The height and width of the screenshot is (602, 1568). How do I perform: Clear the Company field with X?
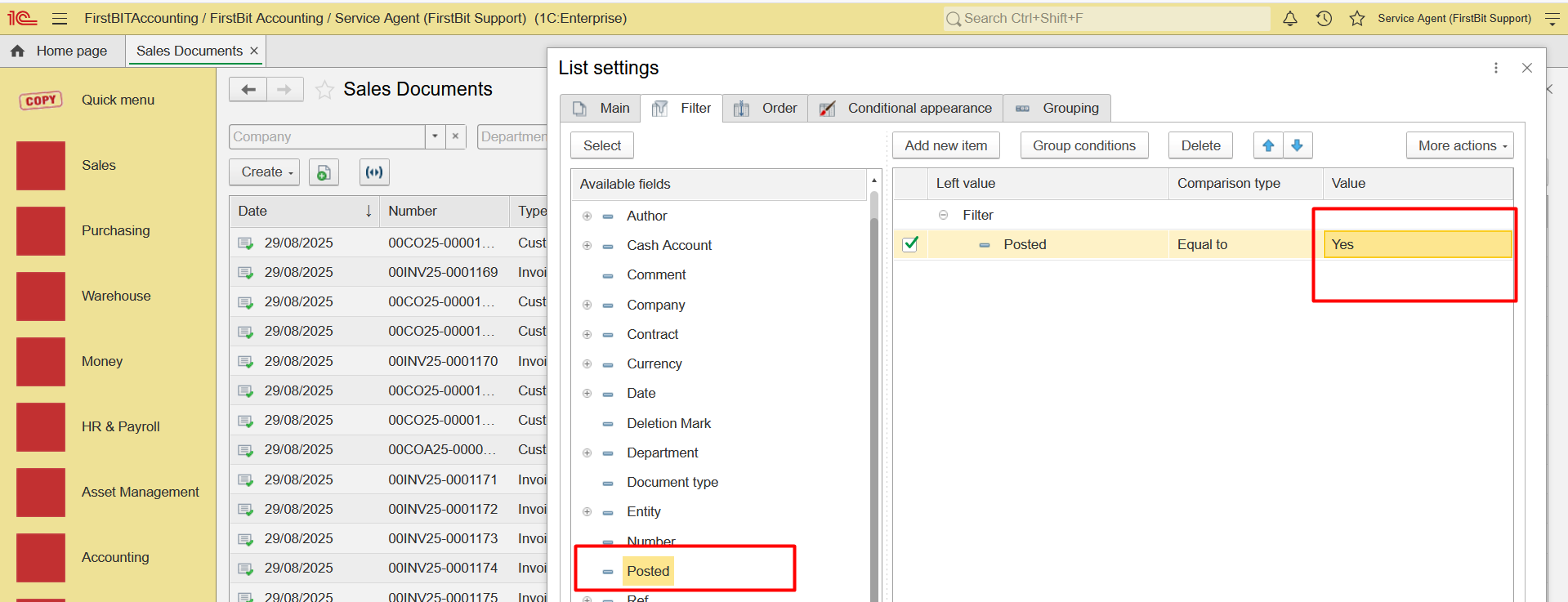[456, 136]
